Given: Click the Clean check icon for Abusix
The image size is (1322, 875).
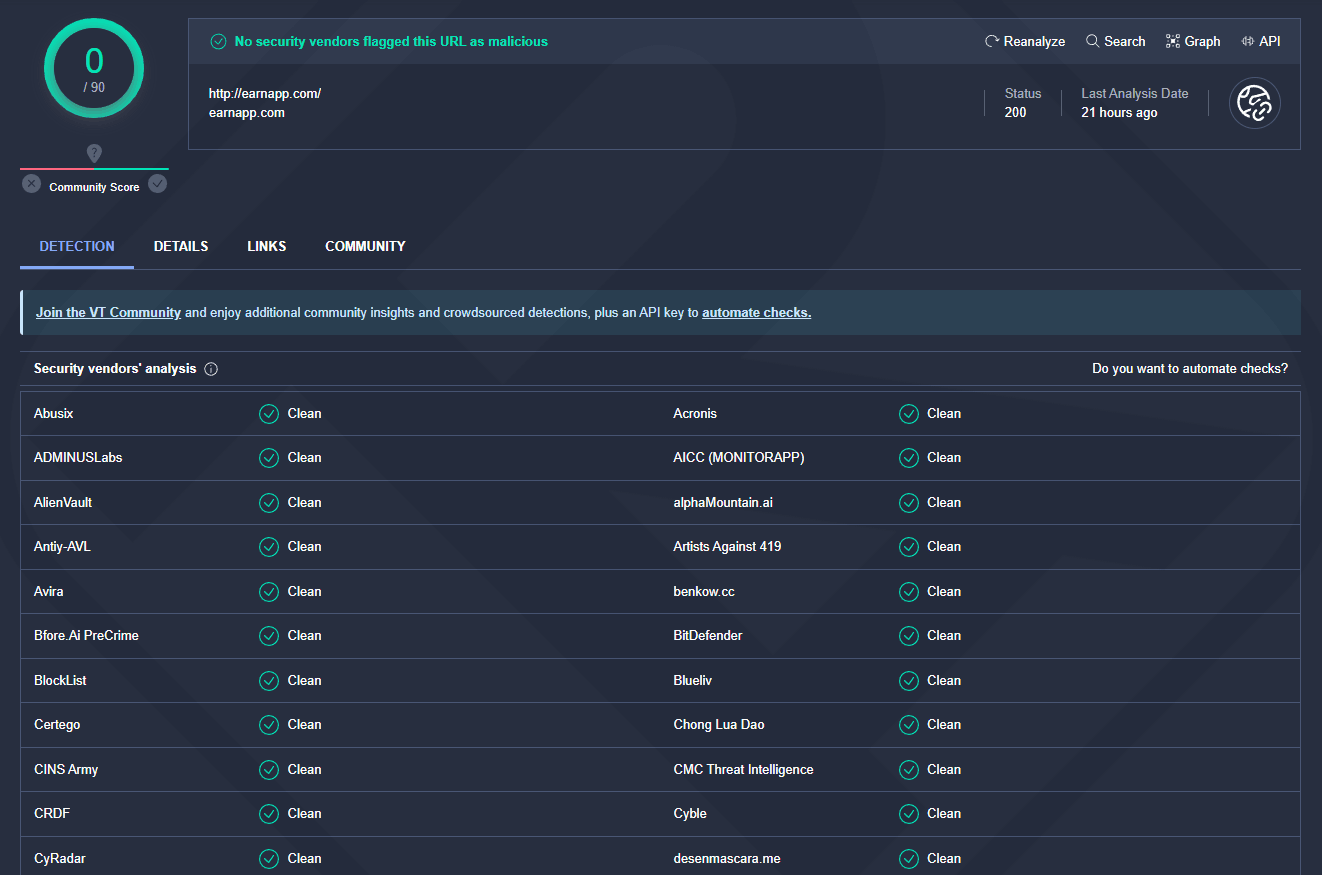Looking at the screenshot, I should [x=269, y=413].
